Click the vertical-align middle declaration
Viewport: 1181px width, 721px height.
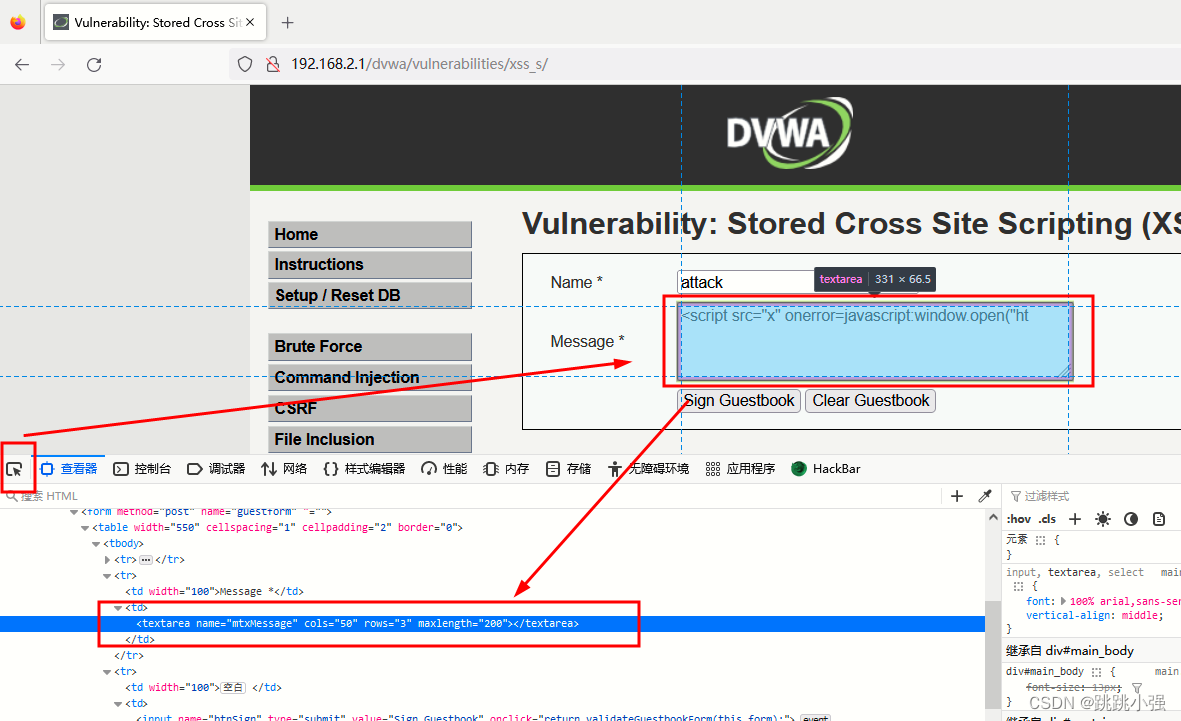pos(1094,616)
